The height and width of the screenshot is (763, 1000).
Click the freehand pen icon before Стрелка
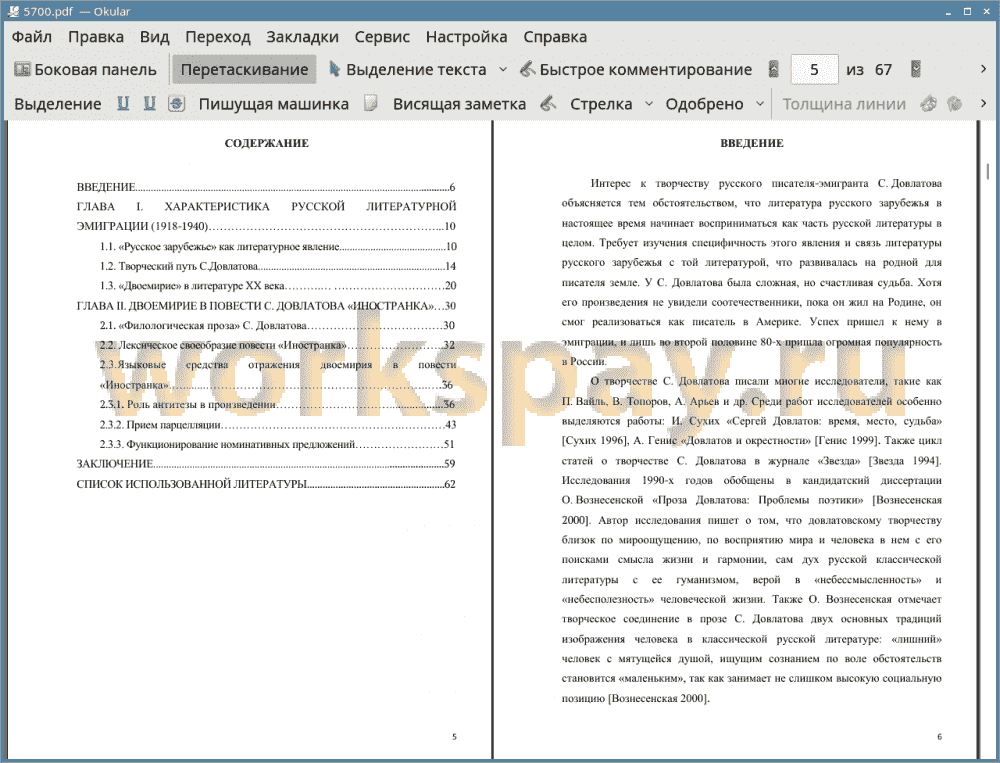point(548,103)
